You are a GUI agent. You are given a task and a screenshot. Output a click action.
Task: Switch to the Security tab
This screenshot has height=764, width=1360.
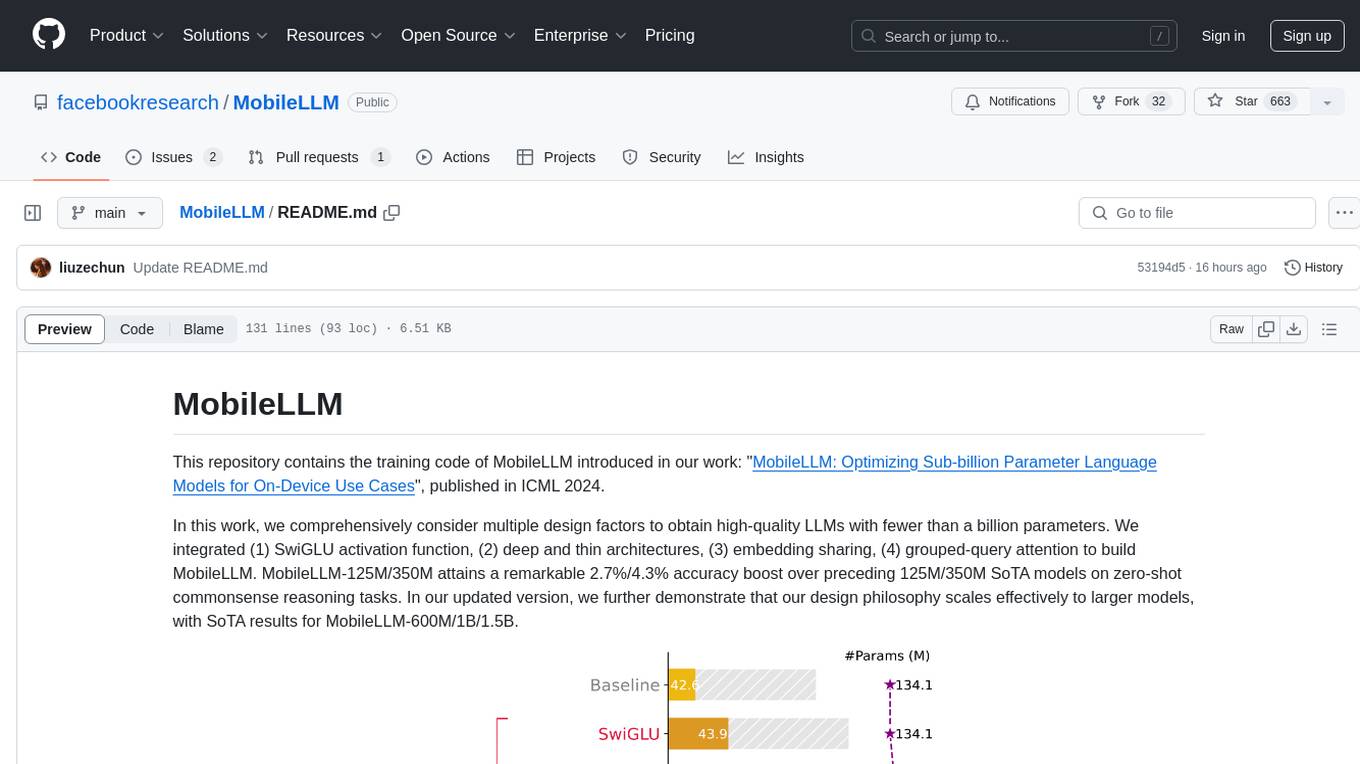(x=662, y=157)
